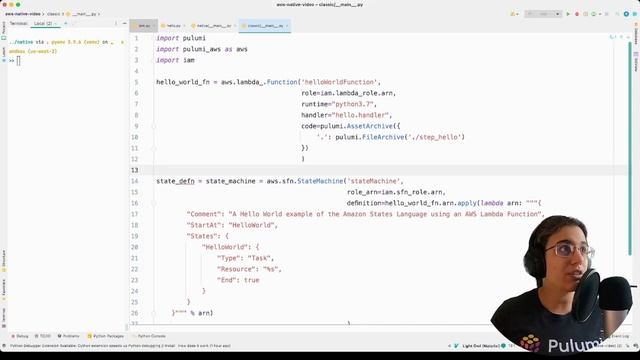Add a new terminal session with plus
The height and width of the screenshot is (360, 640).
pyautogui.click(x=66, y=23)
